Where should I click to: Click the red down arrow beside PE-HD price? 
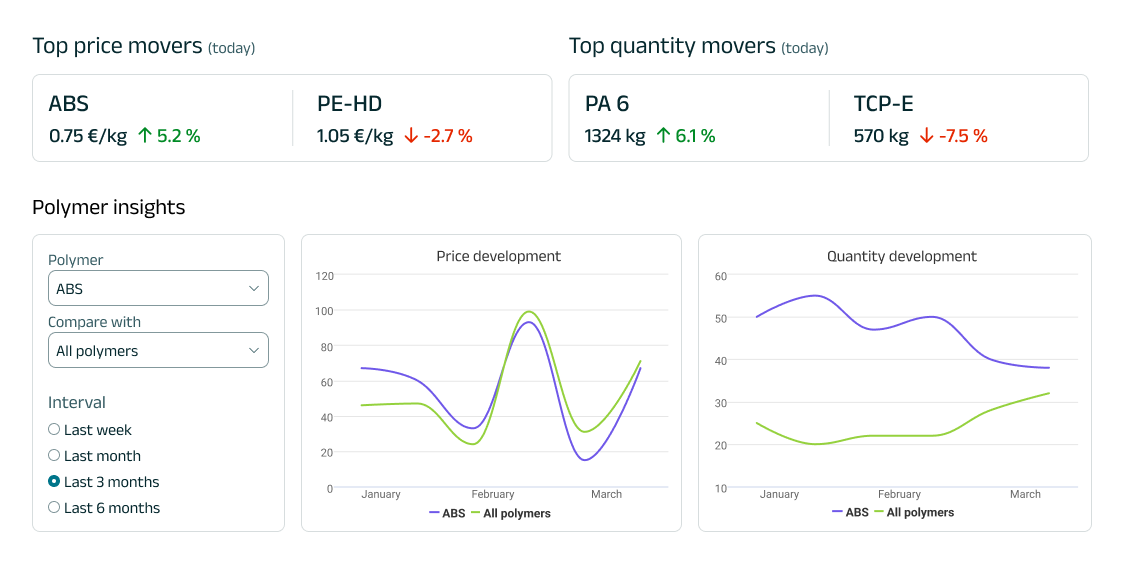click(x=411, y=136)
